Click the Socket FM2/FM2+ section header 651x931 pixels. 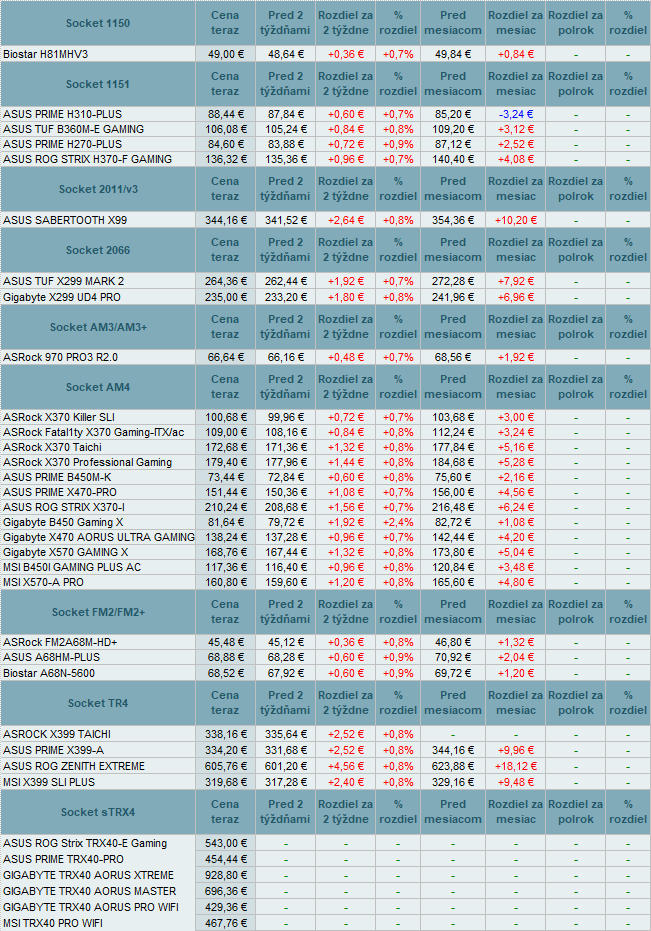(98, 612)
